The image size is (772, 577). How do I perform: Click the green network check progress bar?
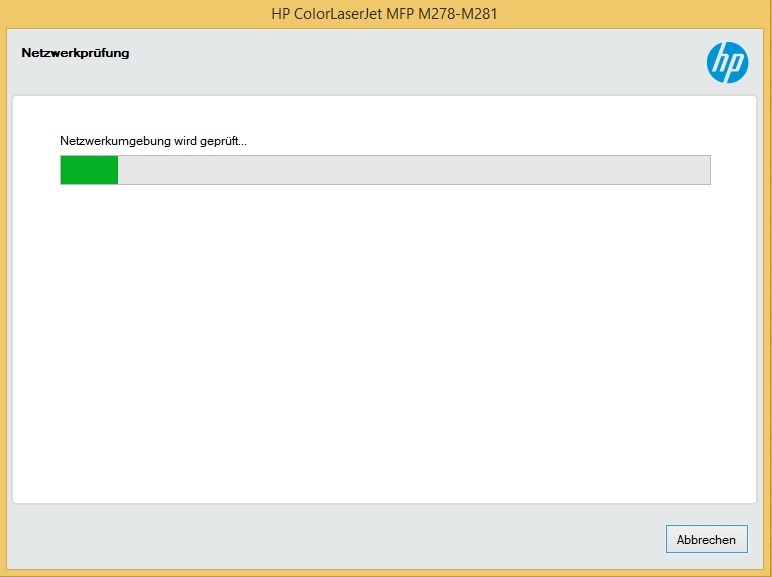[385, 170]
